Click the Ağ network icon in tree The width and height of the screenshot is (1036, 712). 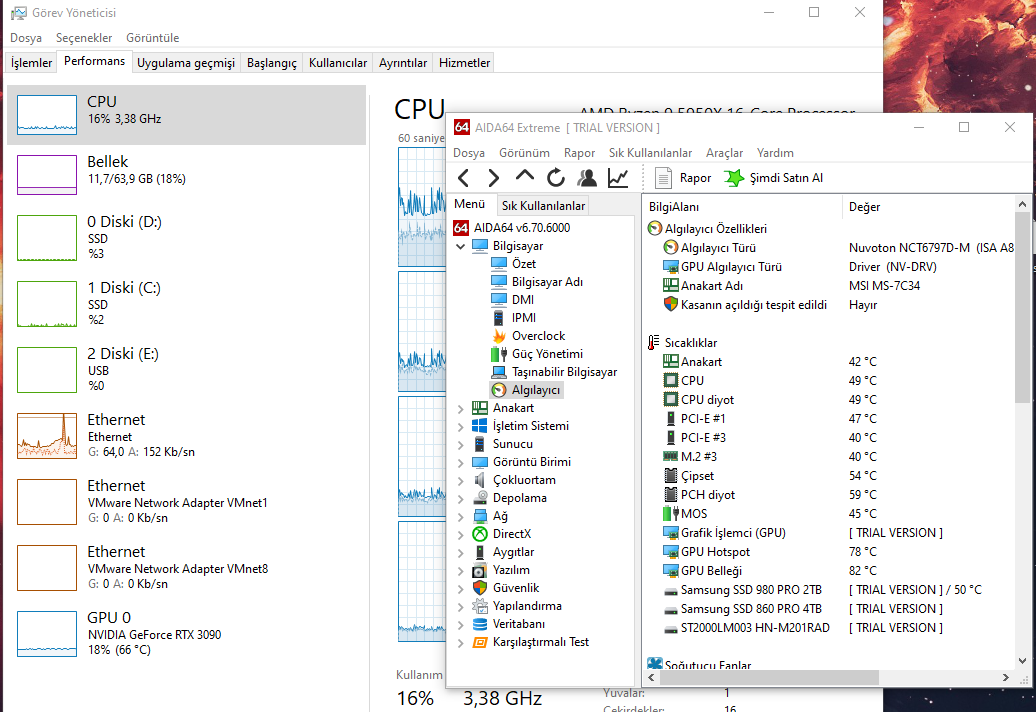point(480,516)
